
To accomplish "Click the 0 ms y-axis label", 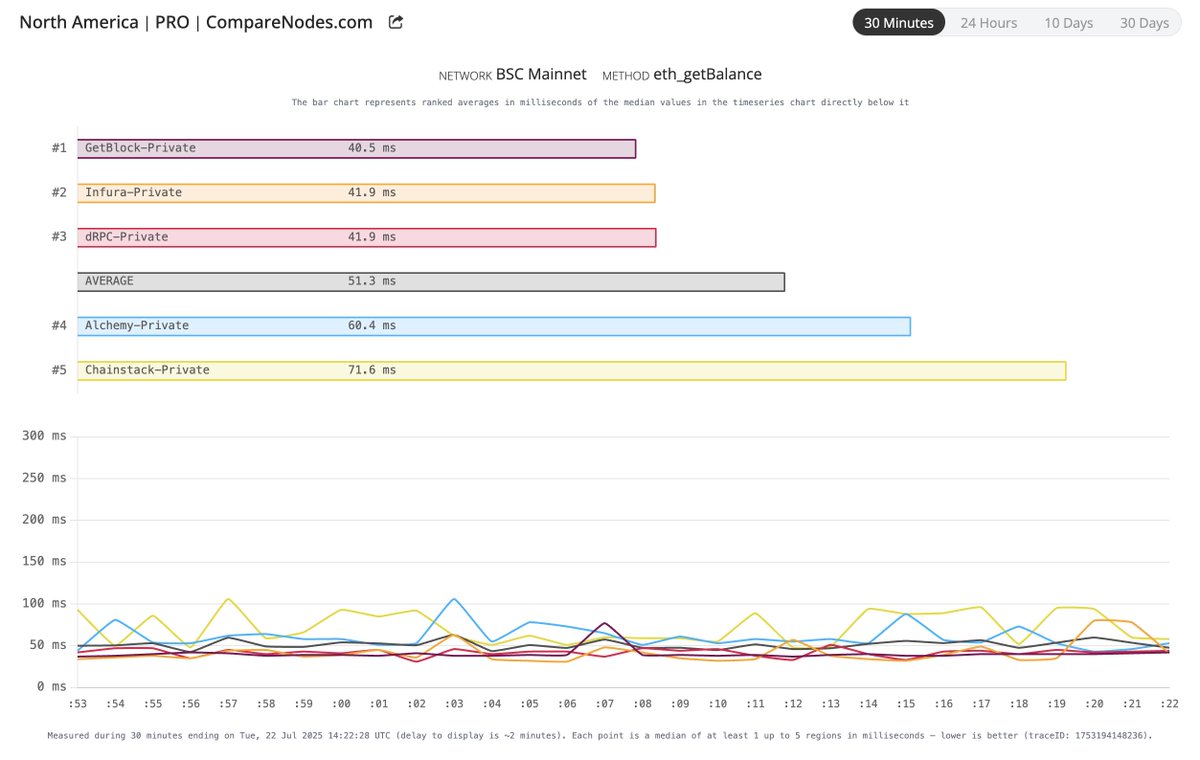I will (x=52, y=687).
